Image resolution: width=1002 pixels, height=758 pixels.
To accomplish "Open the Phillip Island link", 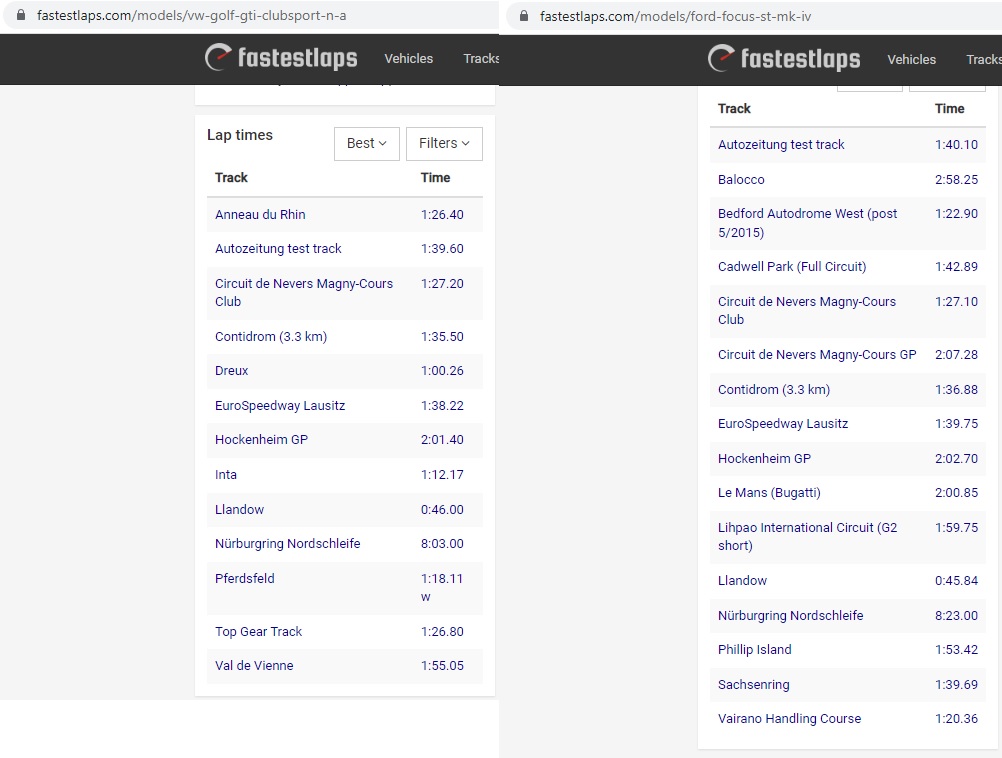I will pyautogui.click(x=754, y=650).
